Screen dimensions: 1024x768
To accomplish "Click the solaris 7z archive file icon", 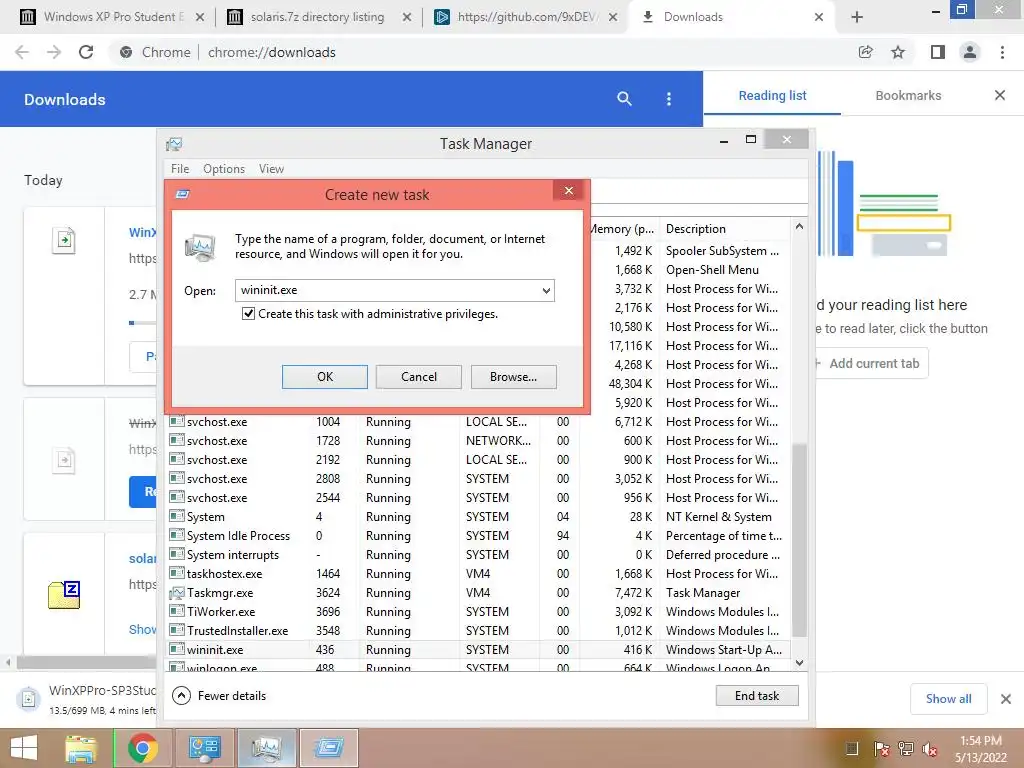I will [x=64, y=594].
